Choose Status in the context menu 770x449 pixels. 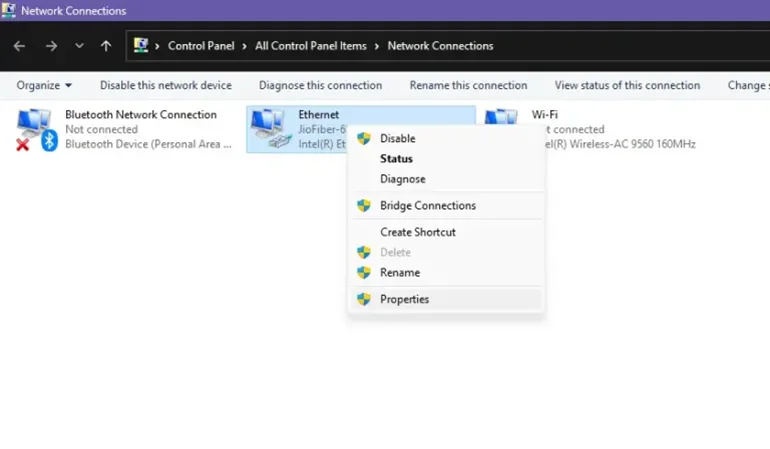[396, 159]
